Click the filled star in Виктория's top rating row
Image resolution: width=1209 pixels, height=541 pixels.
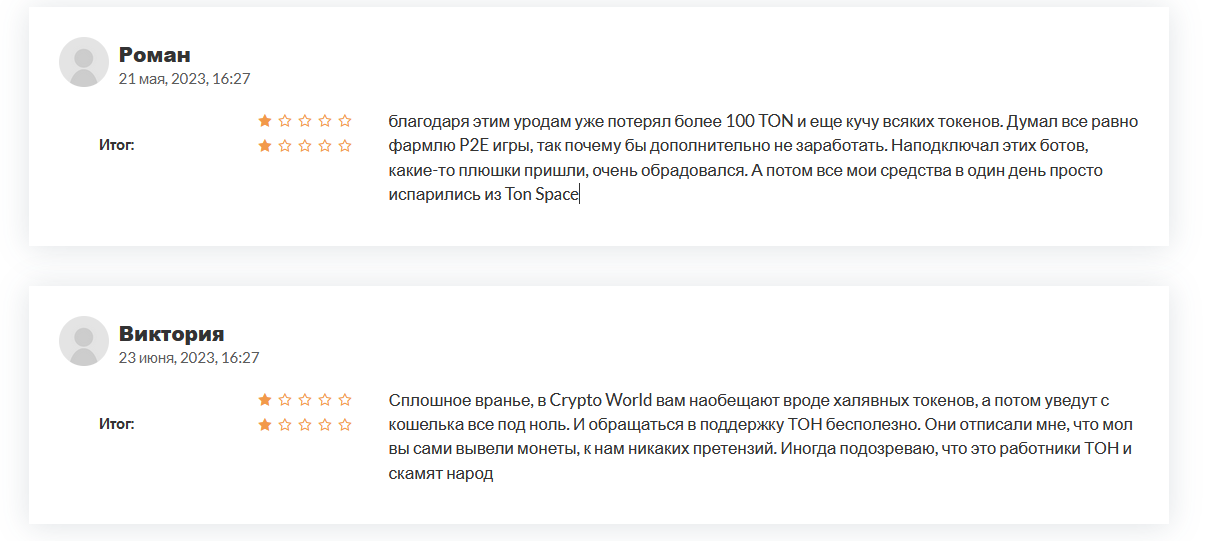(265, 400)
